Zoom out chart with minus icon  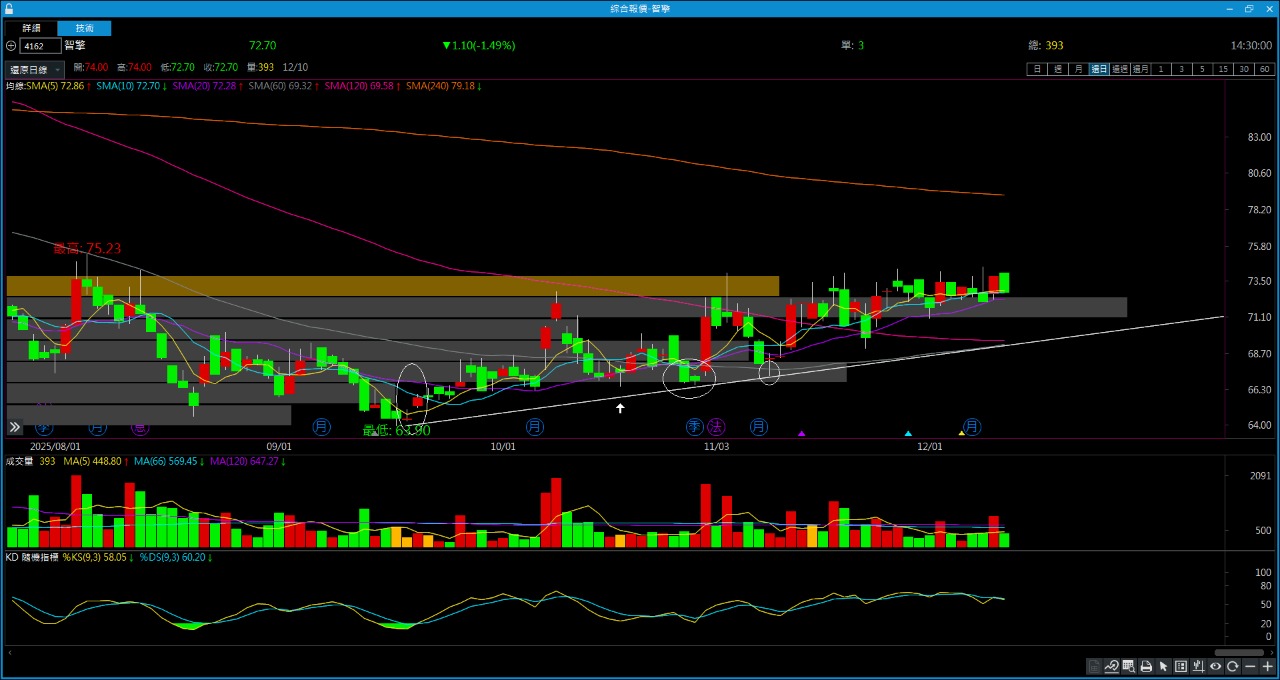point(1251,667)
